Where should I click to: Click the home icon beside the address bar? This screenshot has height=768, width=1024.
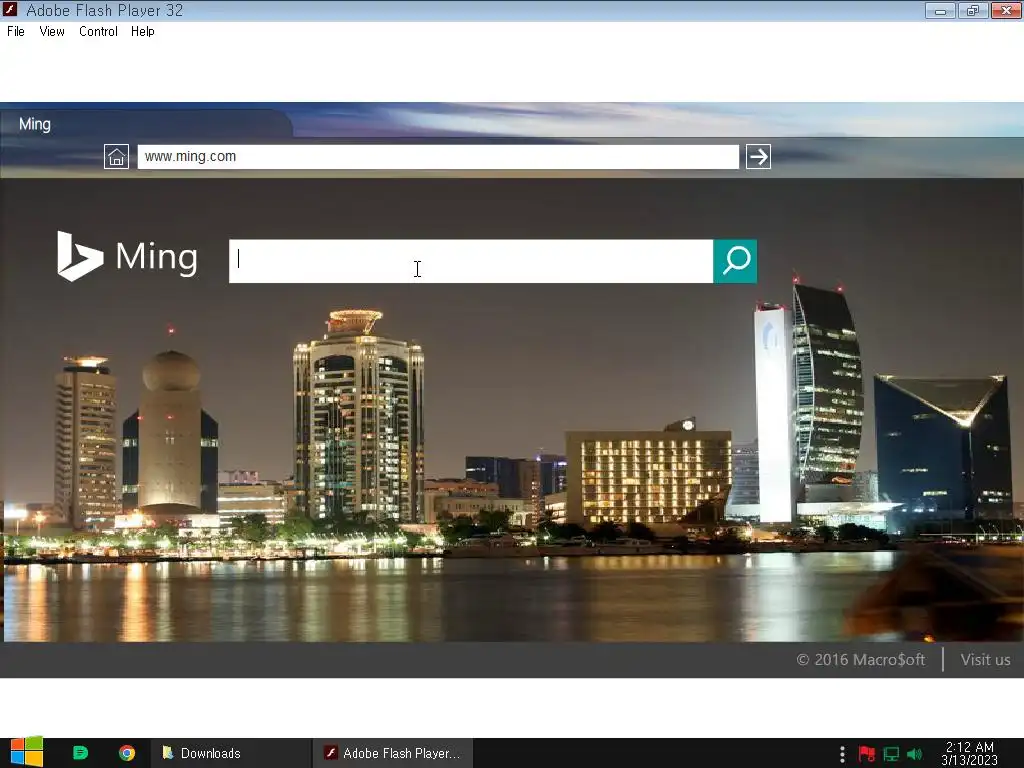116,157
